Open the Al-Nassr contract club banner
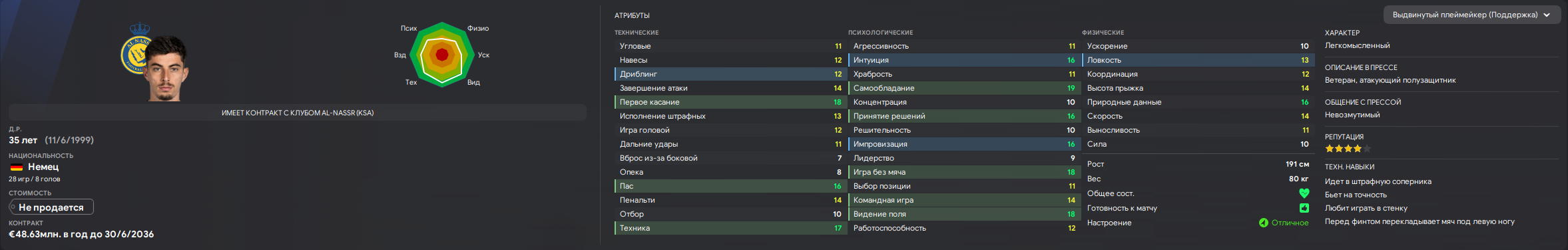Image resolution: width=1568 pixels, height=250 pixels. coord(298,113)
